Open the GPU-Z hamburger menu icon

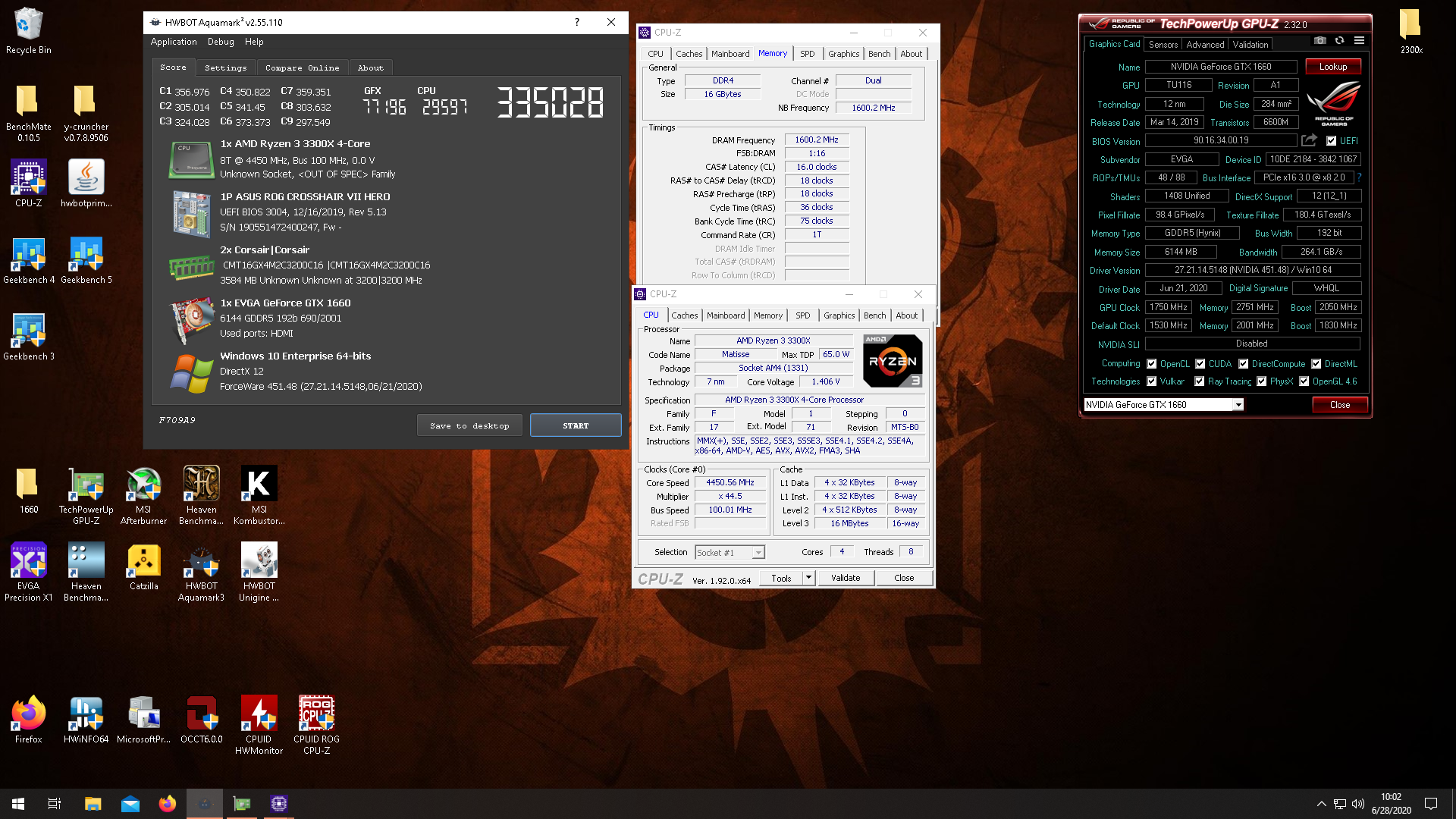(1359, 40)
